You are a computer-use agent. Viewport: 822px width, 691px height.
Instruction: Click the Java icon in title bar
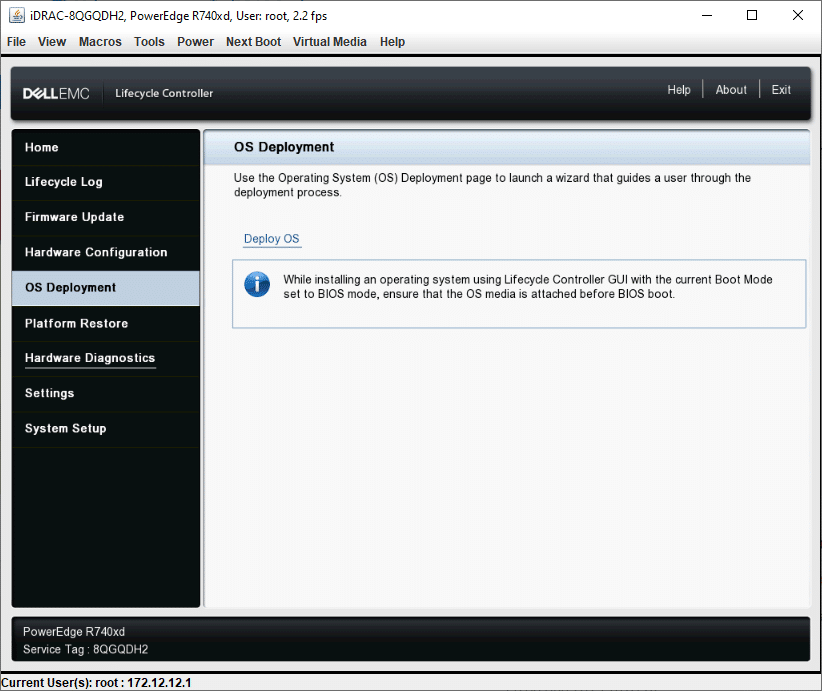(x=17, y=16)
